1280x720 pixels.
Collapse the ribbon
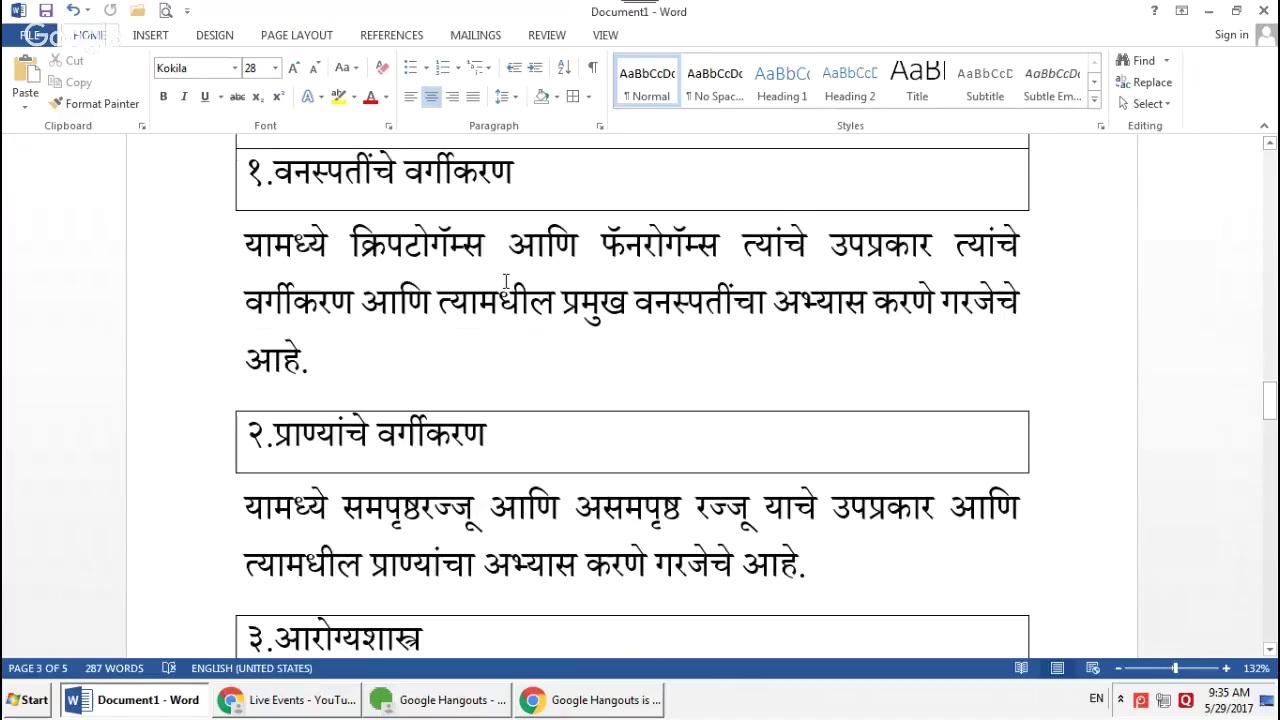(1264, 126)
